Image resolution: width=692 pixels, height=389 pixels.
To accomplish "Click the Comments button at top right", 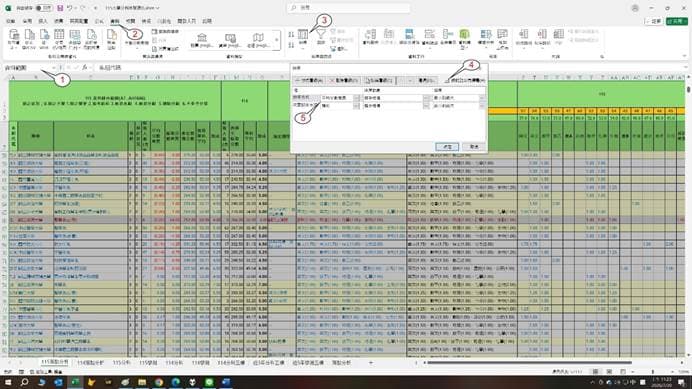I will (x=654, y=21).
